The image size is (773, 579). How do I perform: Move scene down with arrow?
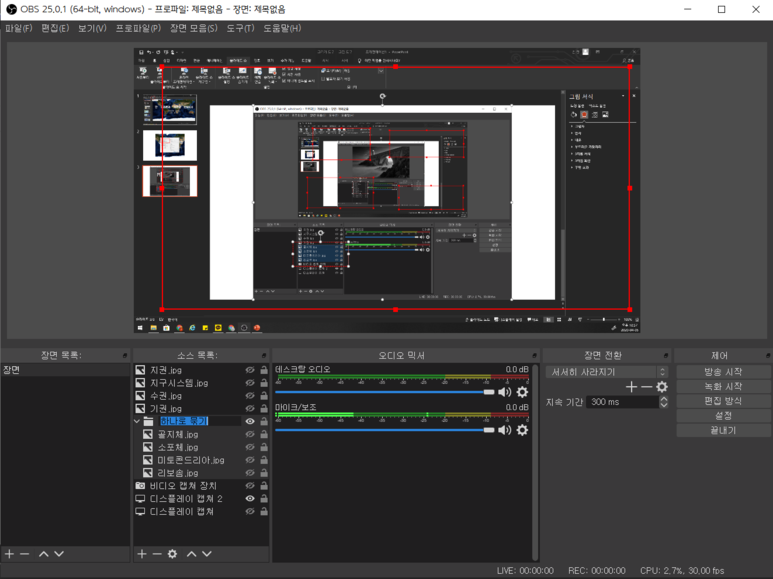point(59,554)
